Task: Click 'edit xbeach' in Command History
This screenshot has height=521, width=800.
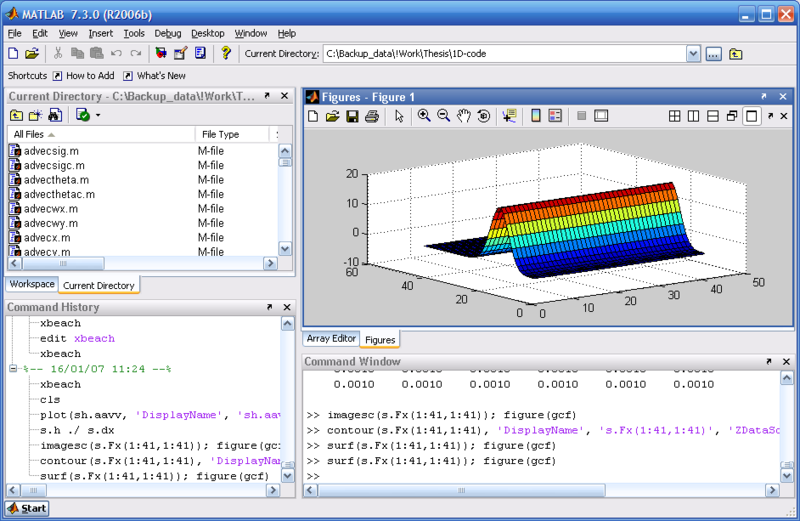Action: [78, 338]
